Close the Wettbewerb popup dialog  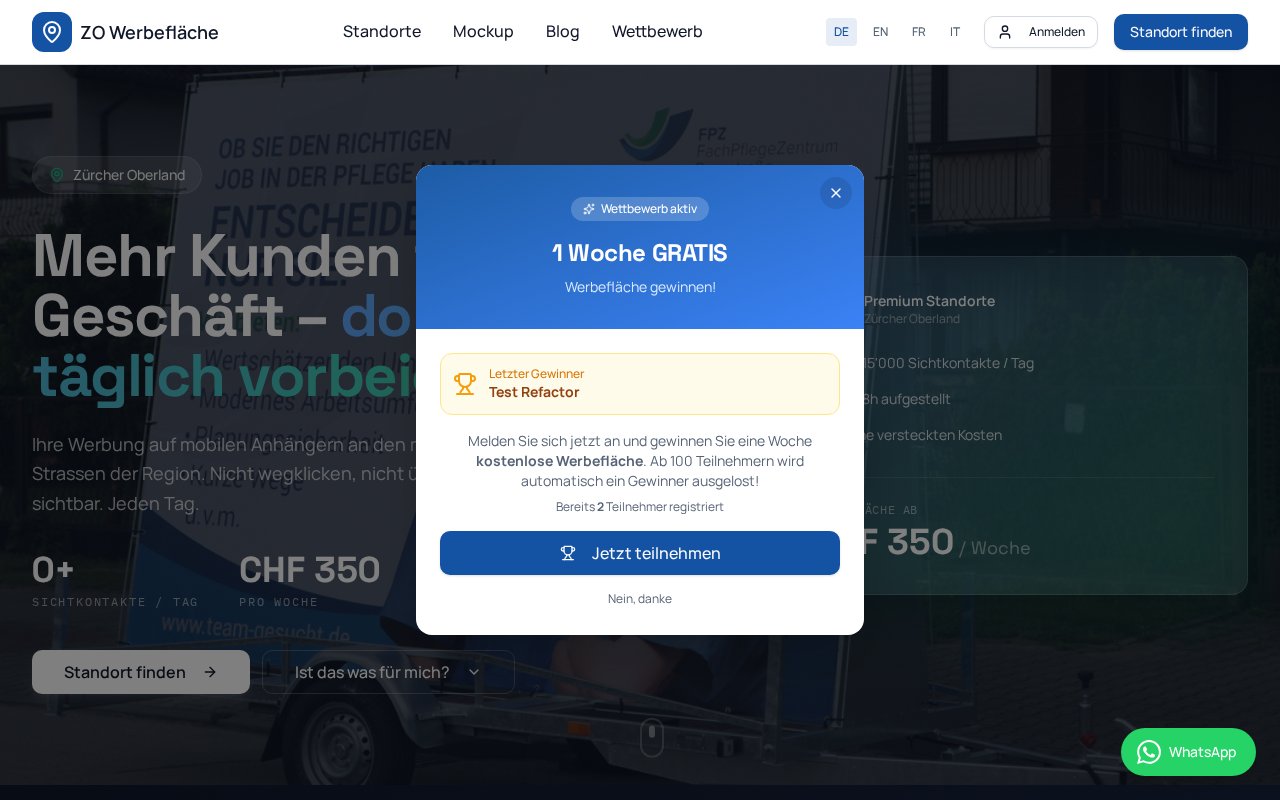click(x=836, y=193)
